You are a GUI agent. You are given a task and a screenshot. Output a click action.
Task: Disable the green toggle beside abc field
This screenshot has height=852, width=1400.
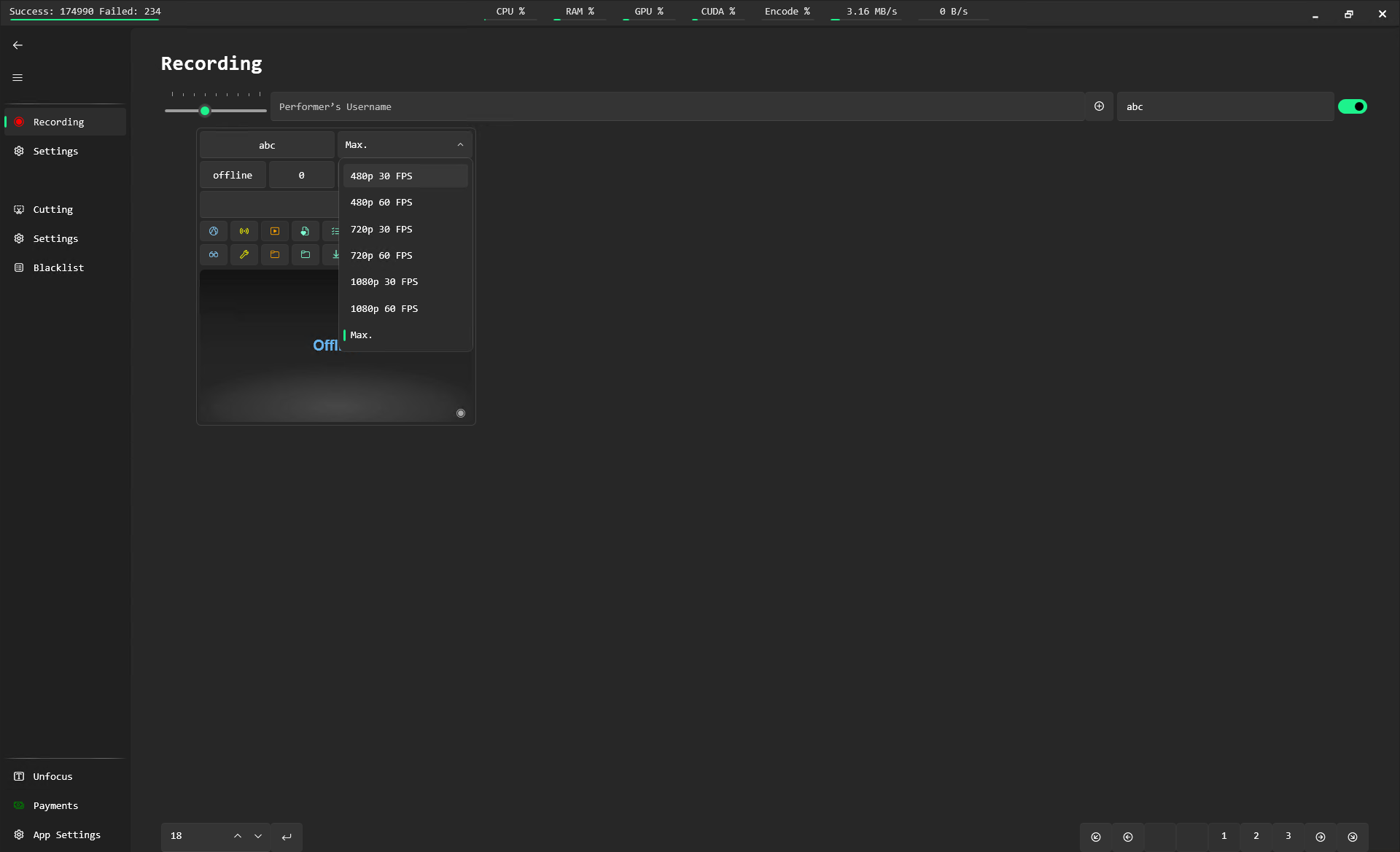tap(1353, 106)
